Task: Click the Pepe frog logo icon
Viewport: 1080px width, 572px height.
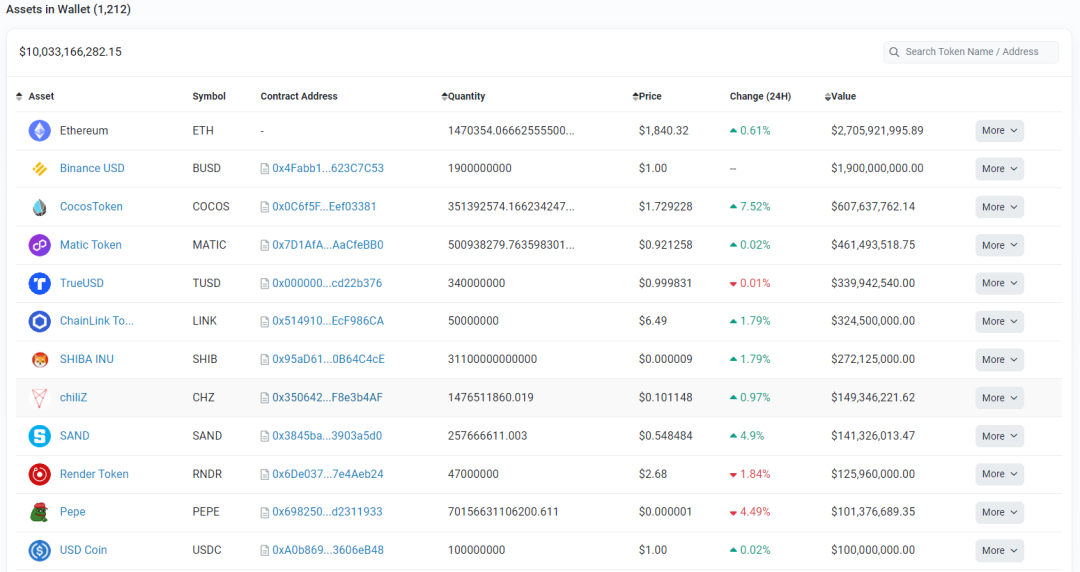Action: pyautogui.click(x=39, y=512)
